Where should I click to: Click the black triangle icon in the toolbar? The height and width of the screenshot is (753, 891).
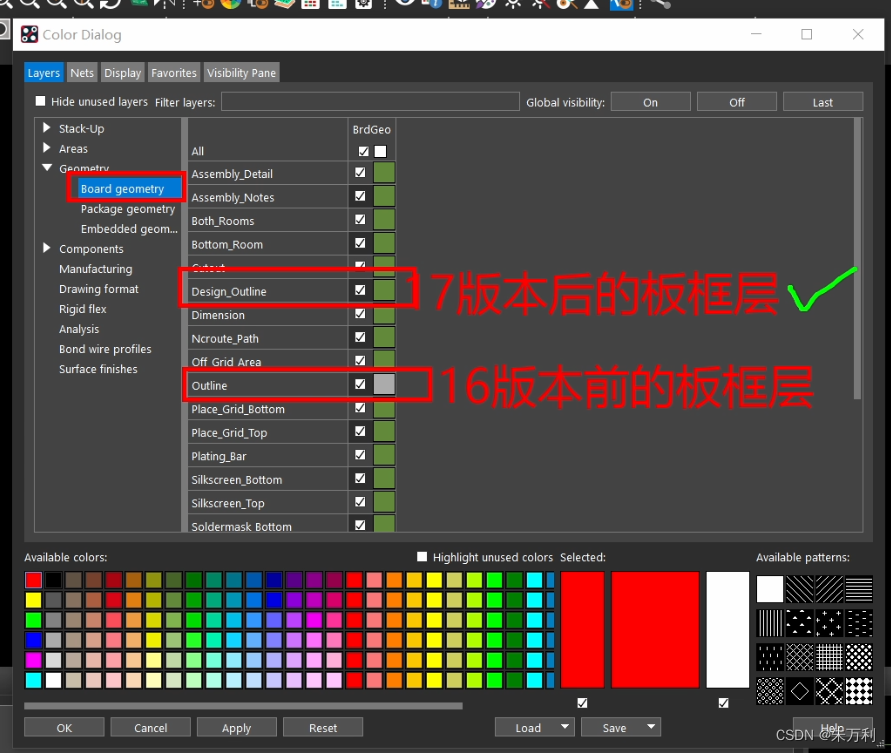[x=589, y=6]
